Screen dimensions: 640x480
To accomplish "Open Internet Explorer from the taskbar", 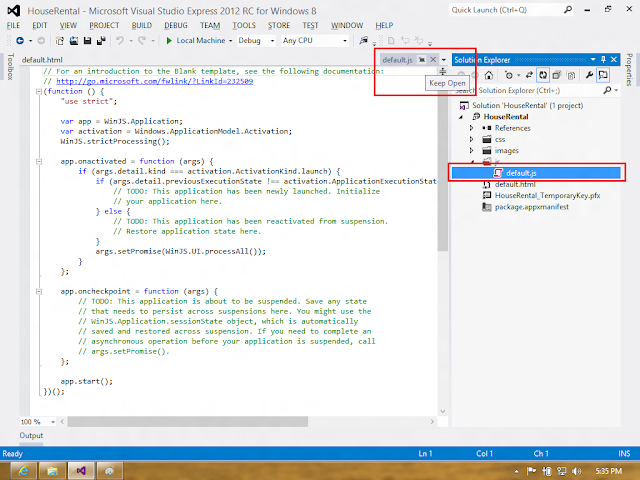I will click(24, 471).
